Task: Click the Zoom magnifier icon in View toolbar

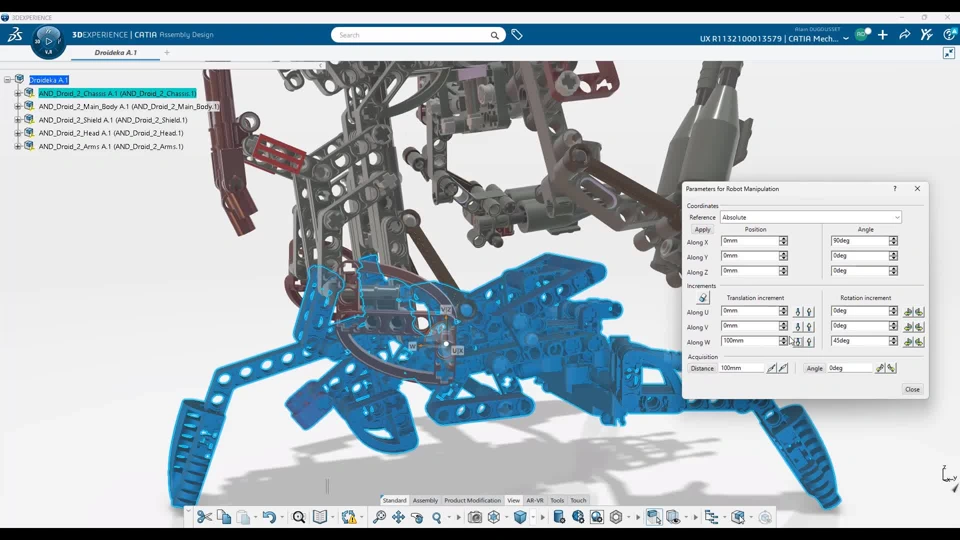Action: tap(437, 517)
